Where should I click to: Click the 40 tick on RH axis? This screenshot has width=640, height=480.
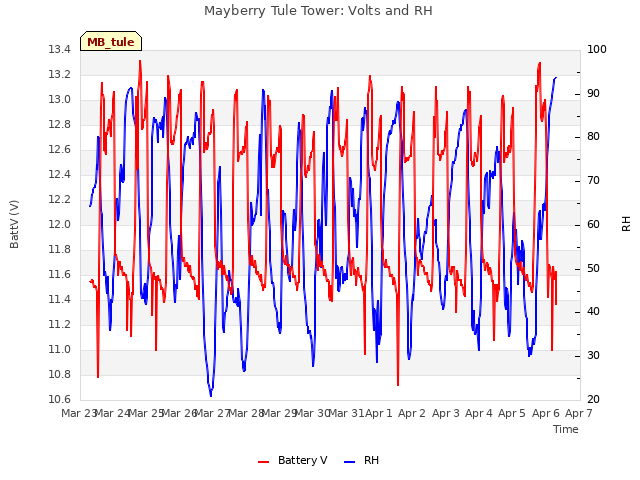(593, 312)
